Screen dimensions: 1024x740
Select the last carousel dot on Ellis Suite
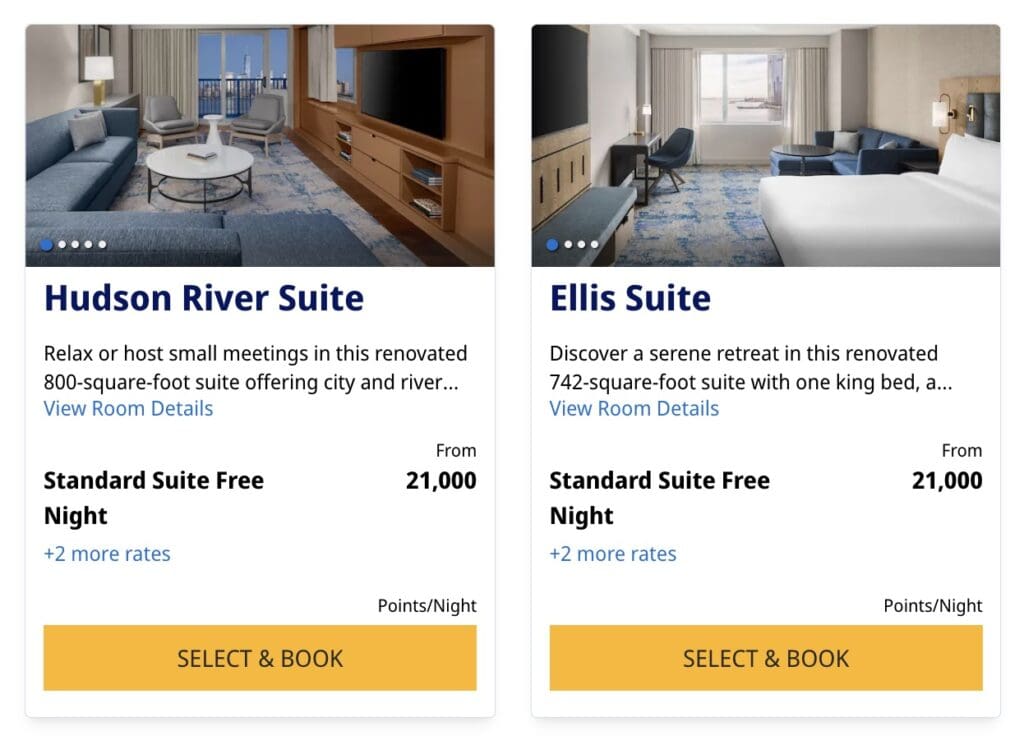tap(595, 244)
